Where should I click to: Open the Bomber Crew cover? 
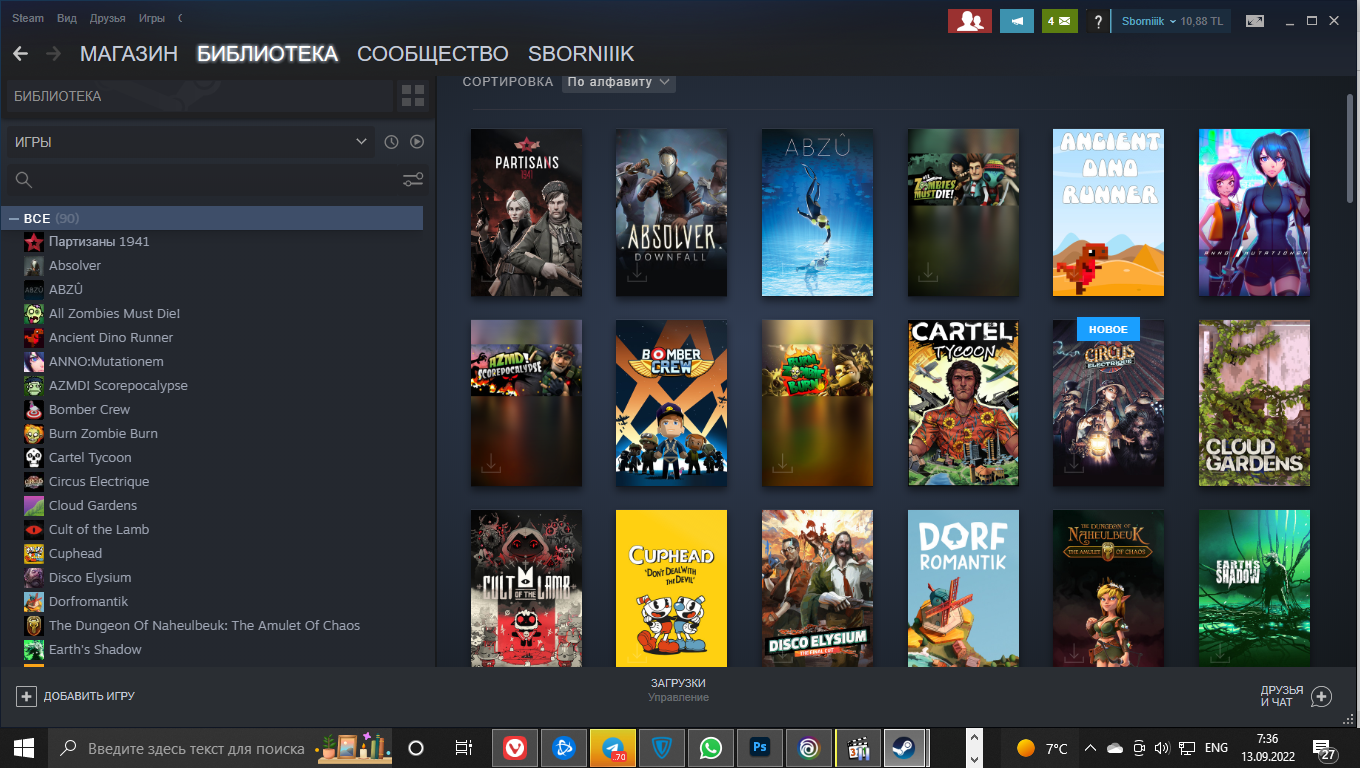click(x=671, y=403)
